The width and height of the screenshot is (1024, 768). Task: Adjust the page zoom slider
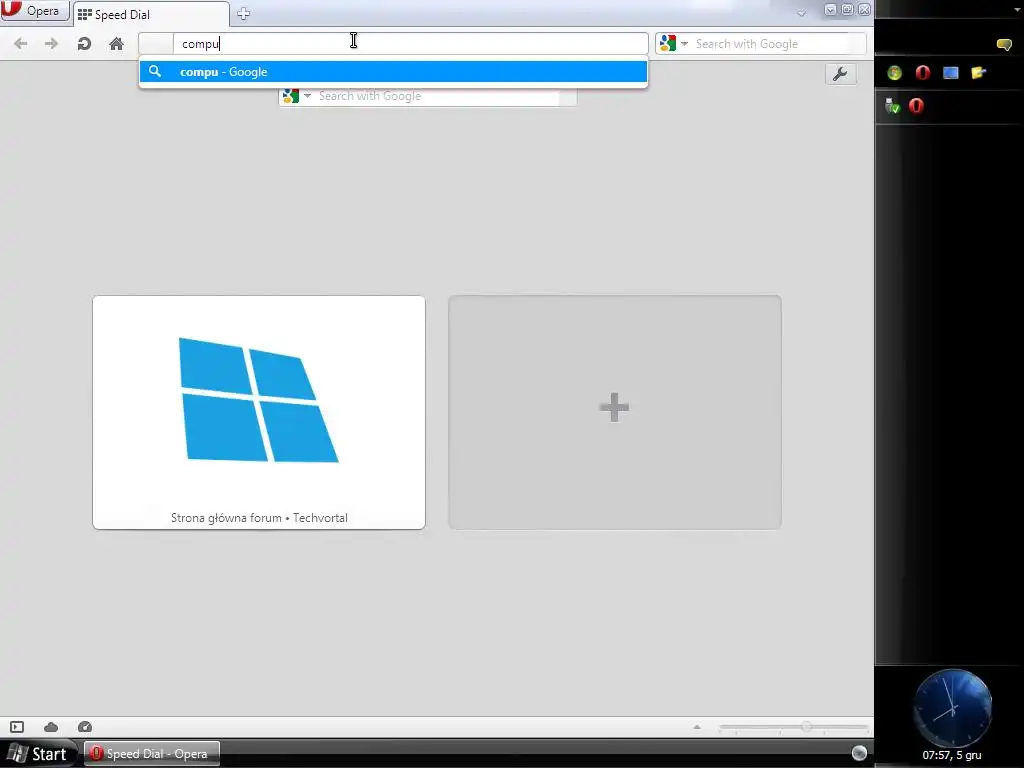793,727
